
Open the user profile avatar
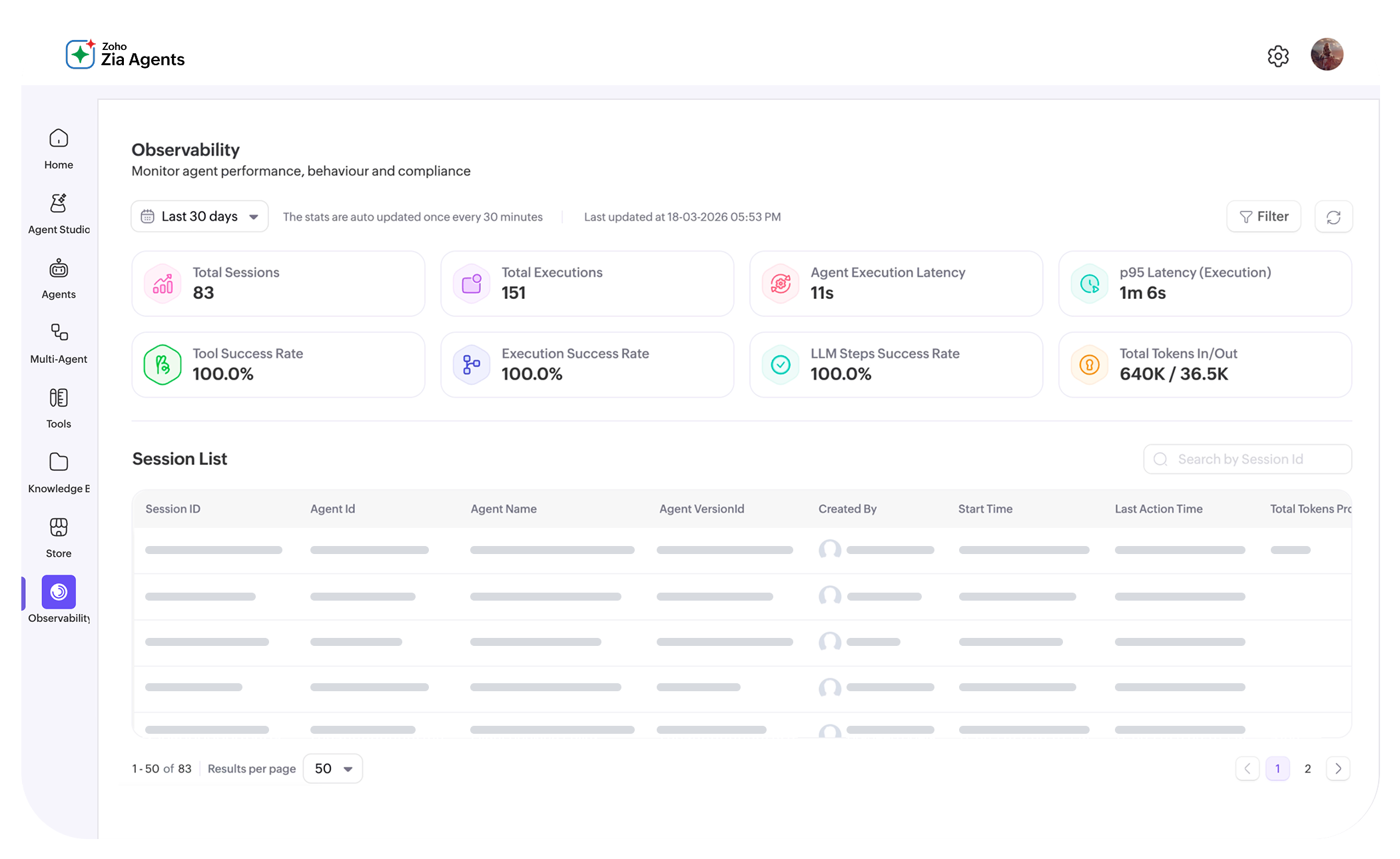(x=1327, y=55)
